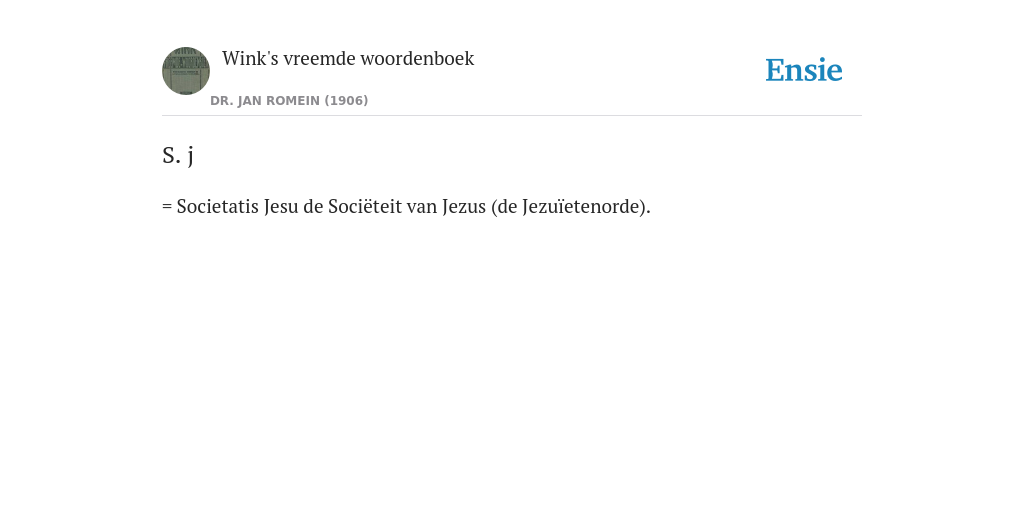1024x512 pixels.
Task: Open the round book cover thumbnail
Action: pos(186,71)
